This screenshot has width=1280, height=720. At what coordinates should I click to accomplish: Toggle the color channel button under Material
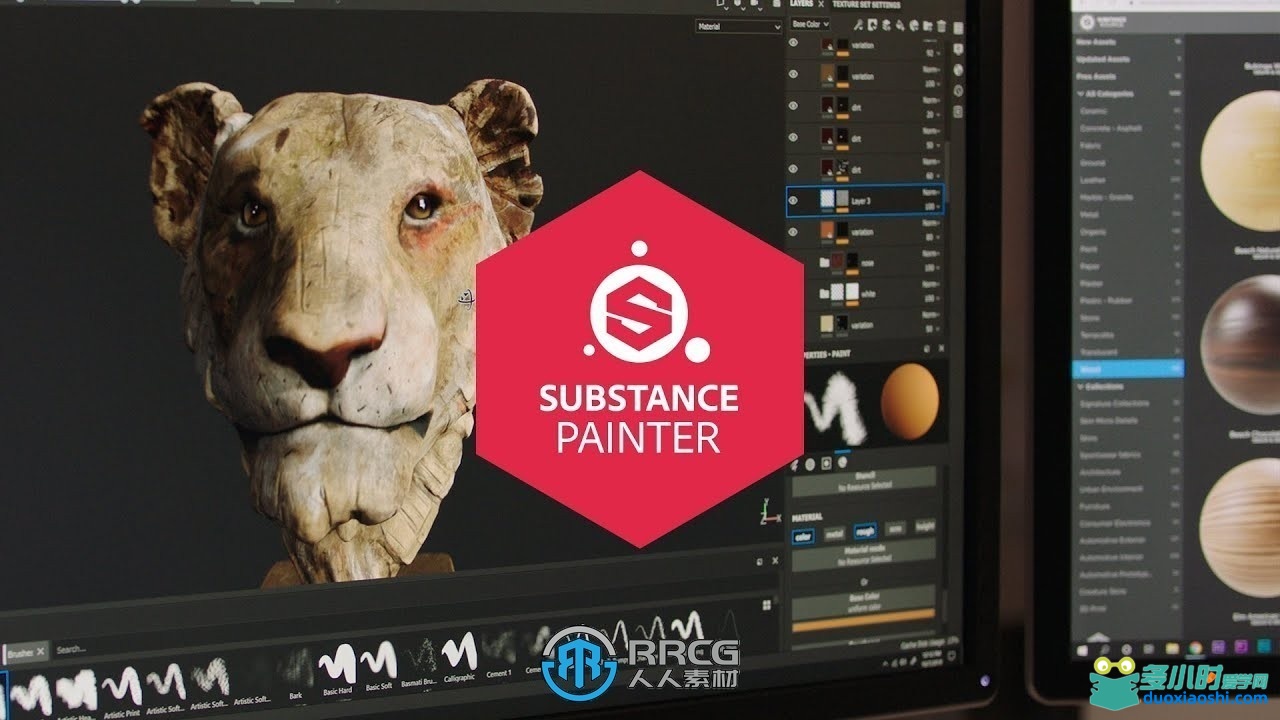click(x=803, y=536)
